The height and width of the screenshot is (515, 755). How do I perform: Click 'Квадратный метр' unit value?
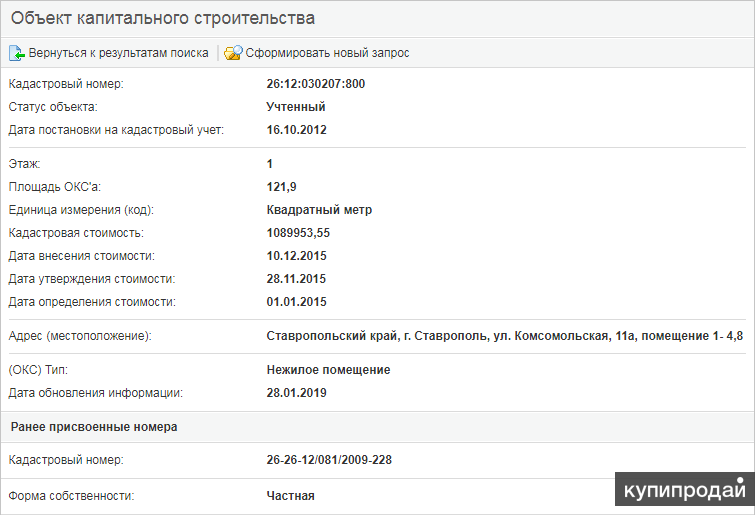point(319,210)
